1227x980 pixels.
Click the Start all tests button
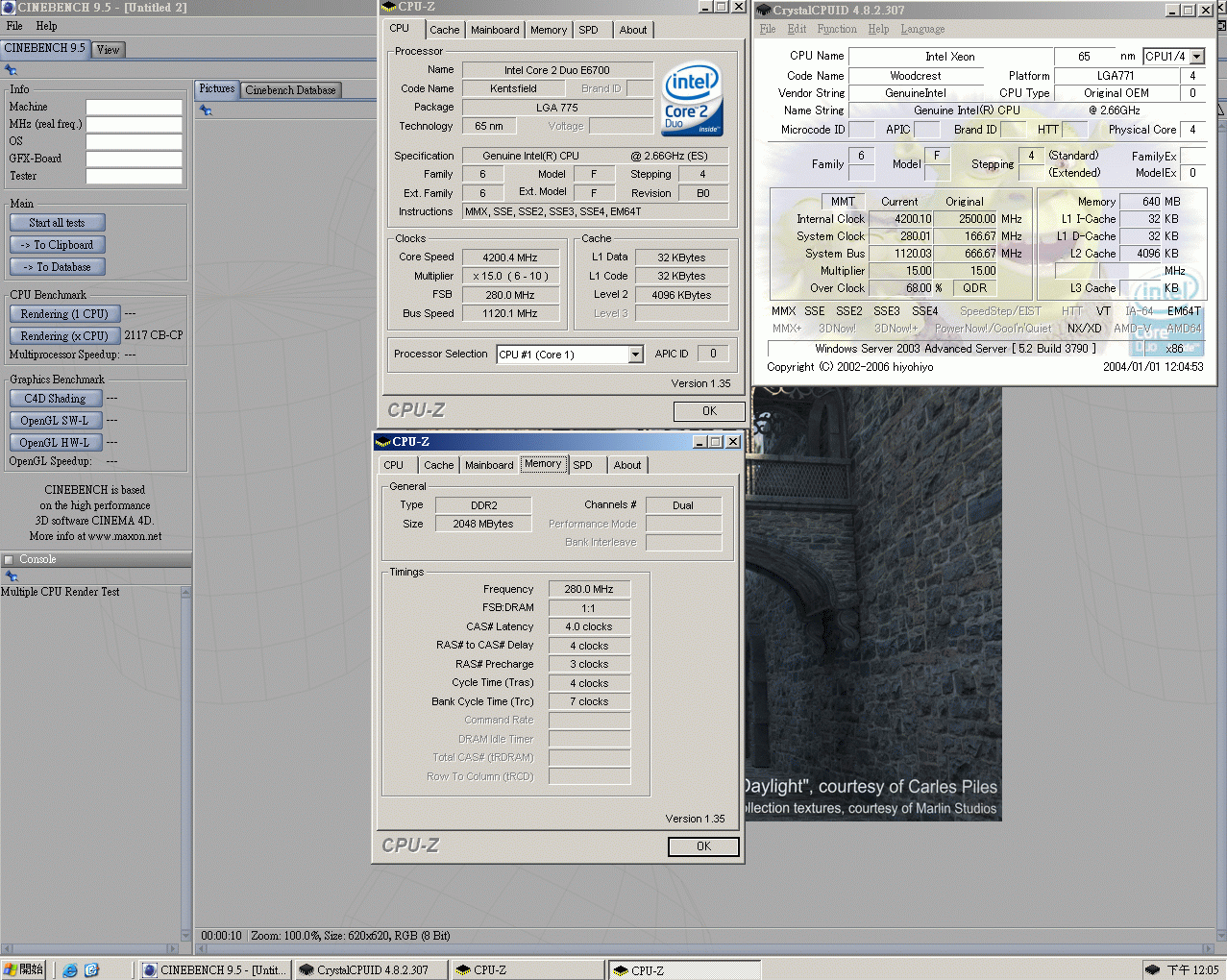[58, 223]
